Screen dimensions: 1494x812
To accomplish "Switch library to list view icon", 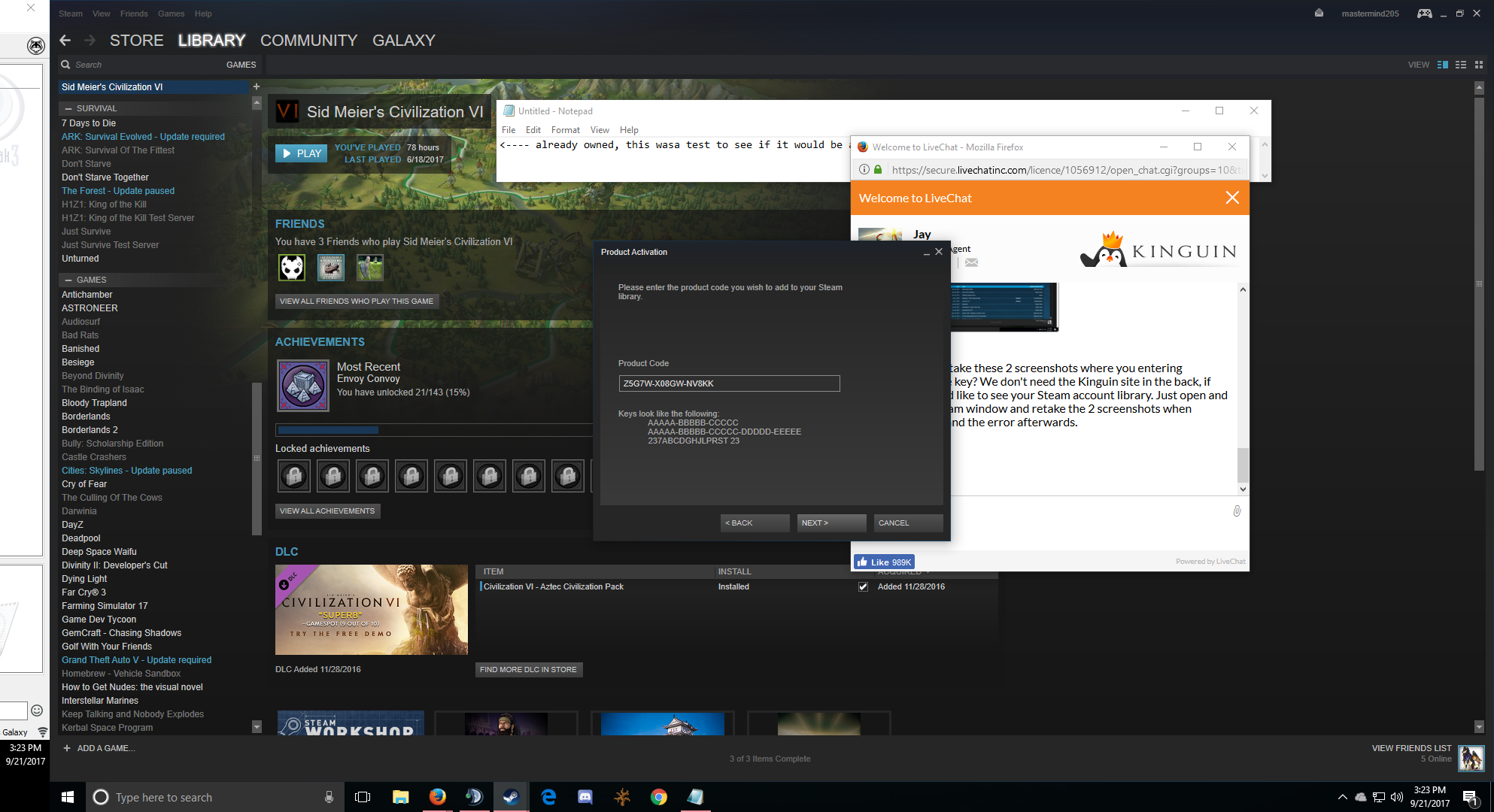I will [1461, 65].
